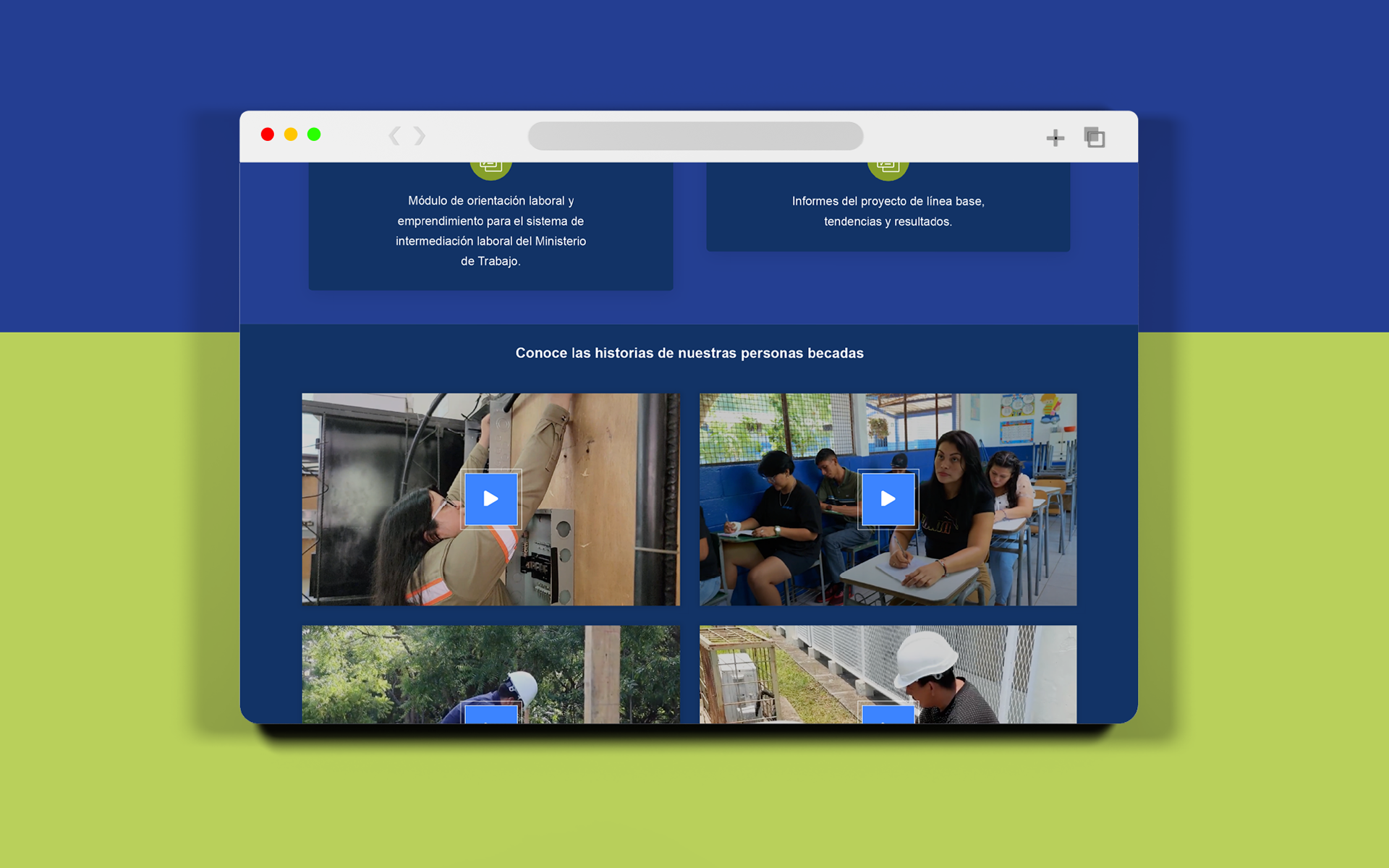The width and height of the screenshot is (1389, 868).
Task: Click the heading Conoce las historias de becadas
Action: [689, 353]
